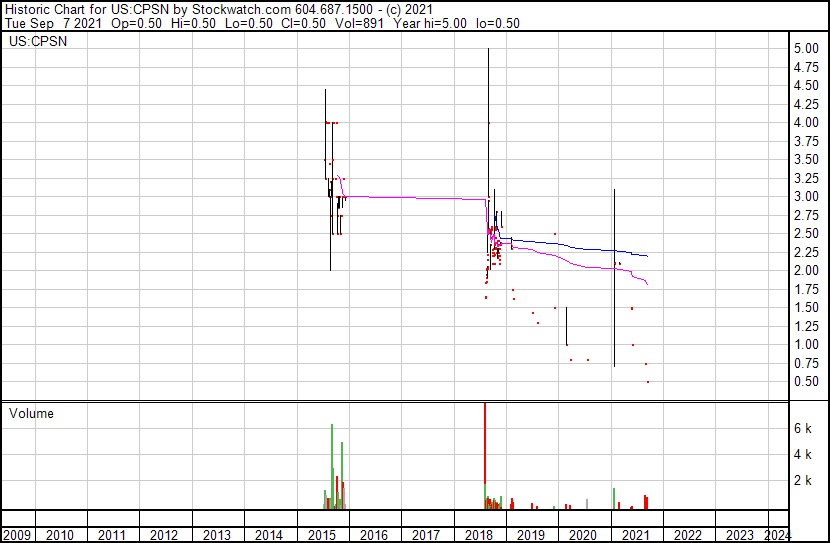
Task: Select the 2022 year label on timeline
Action: tap(687, 535)
